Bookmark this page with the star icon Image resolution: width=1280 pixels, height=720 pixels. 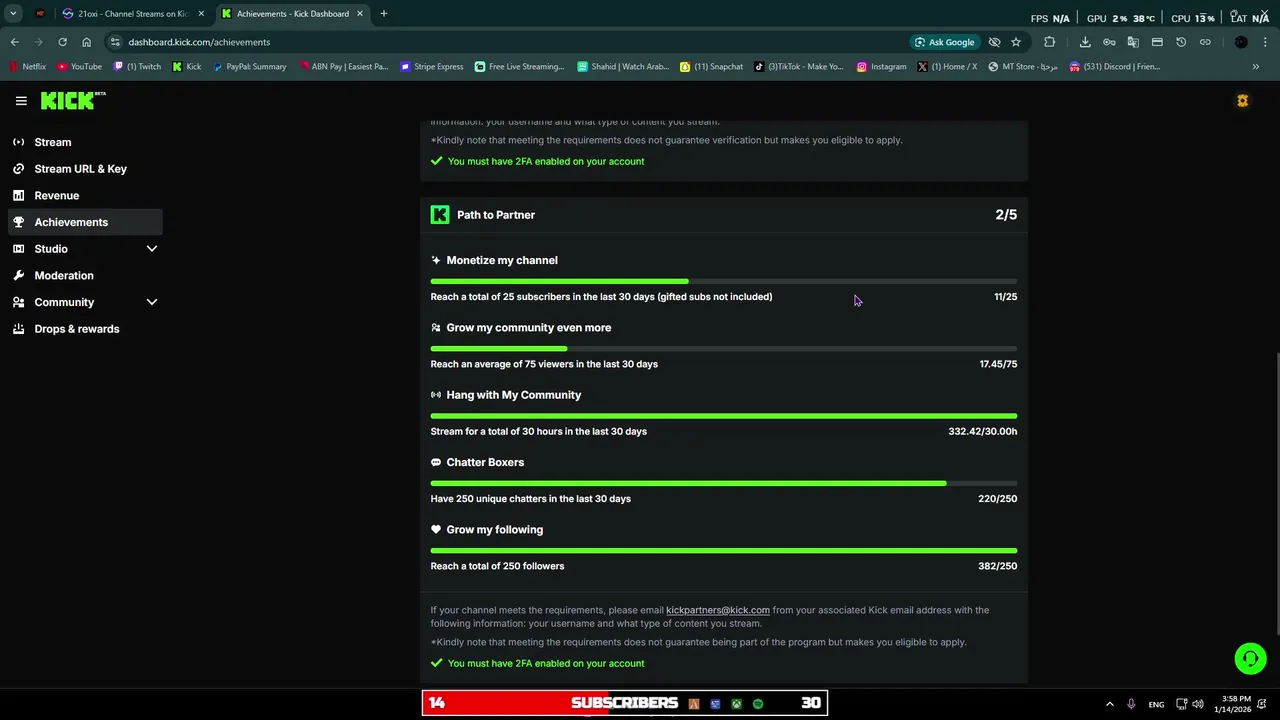coord(1016,42)
